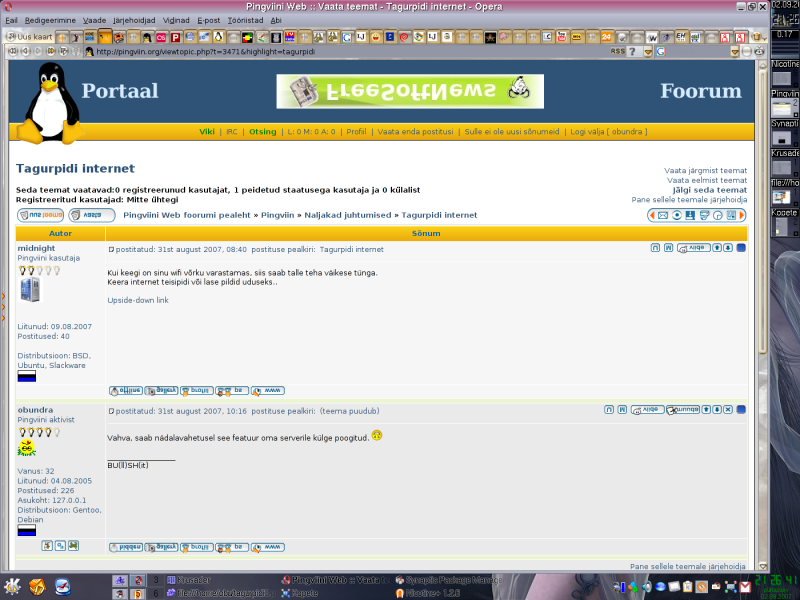Click the RSS feed indicator
The image size is (800, 600).
pos(617,51)
